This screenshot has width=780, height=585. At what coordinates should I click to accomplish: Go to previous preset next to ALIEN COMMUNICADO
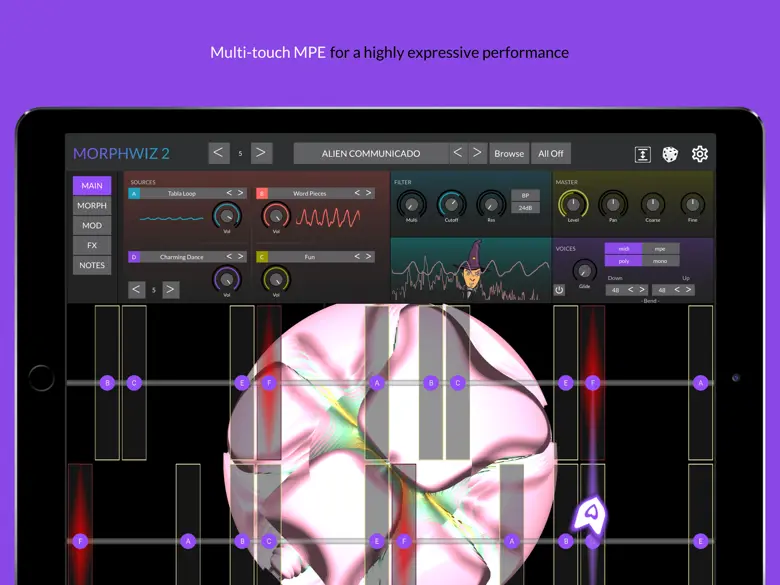tap(458, 153)
